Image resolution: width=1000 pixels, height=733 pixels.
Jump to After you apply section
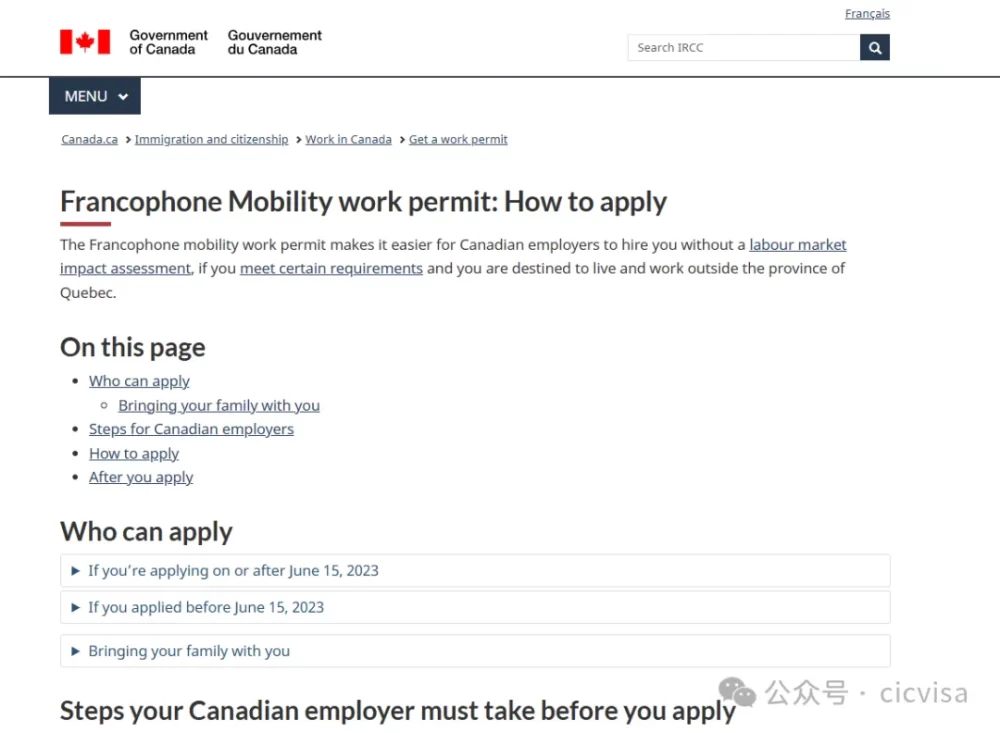[x=141, y=478]
